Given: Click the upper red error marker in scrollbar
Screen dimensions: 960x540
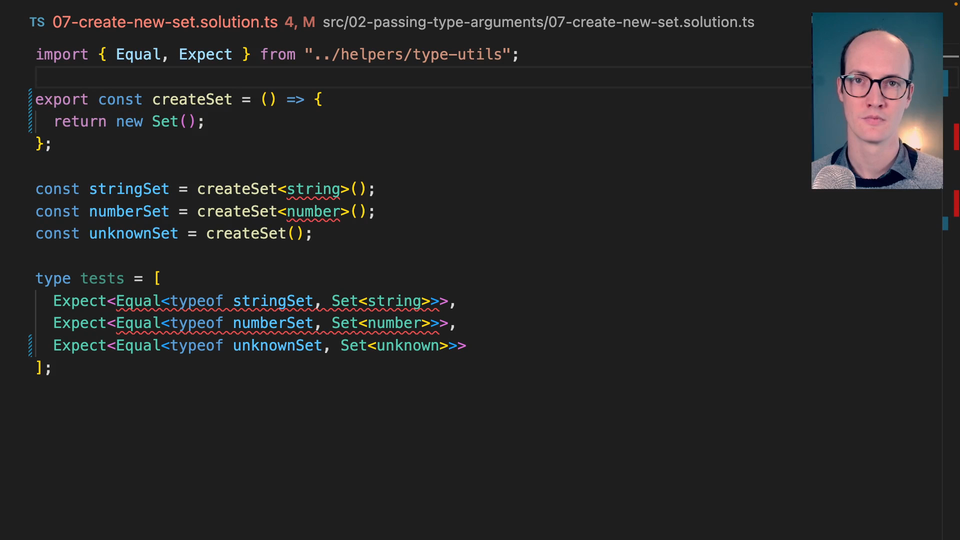Looking at the screenshot, I should 956,136.
